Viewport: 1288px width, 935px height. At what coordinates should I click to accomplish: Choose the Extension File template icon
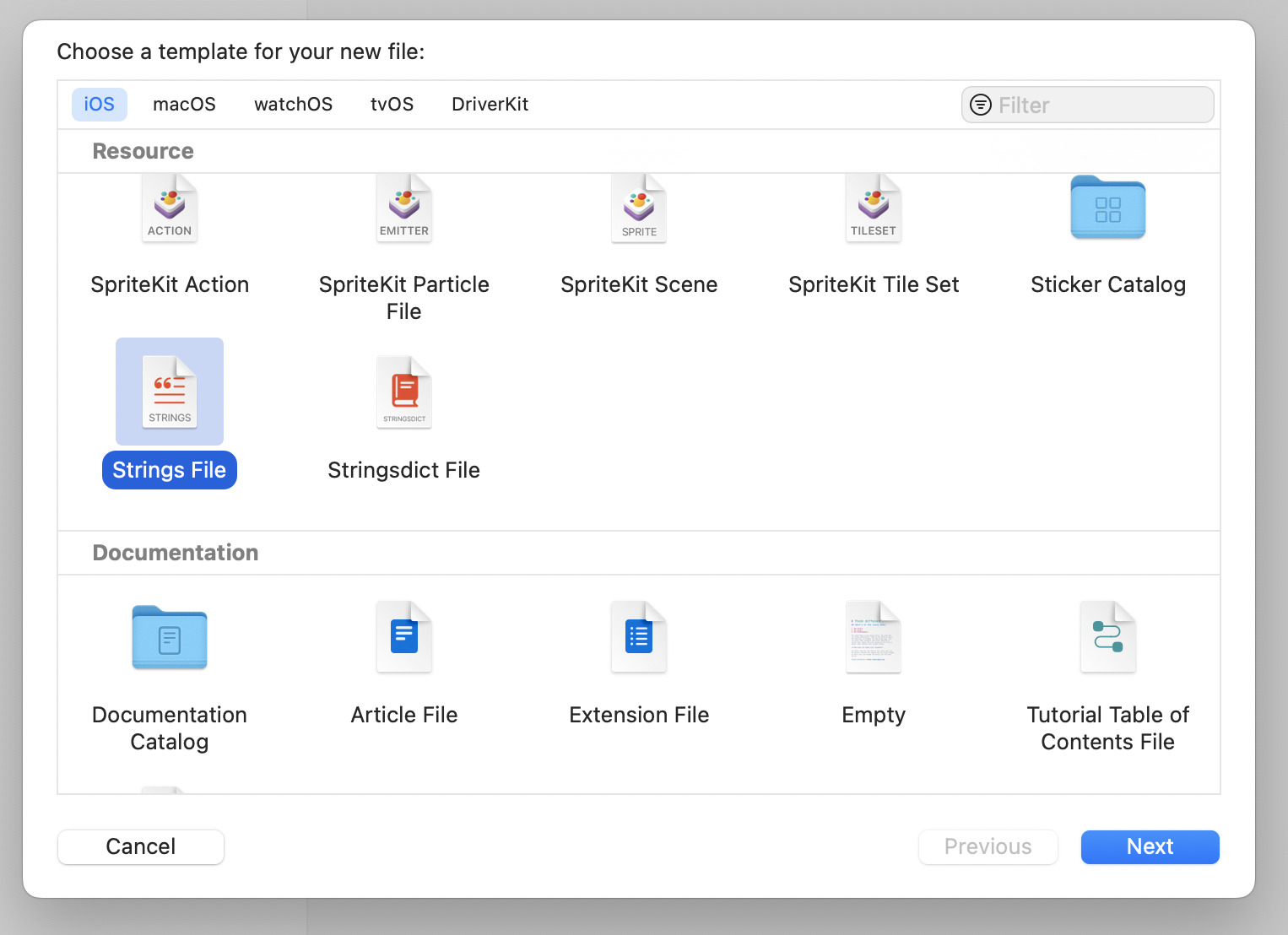click(638, 637)
